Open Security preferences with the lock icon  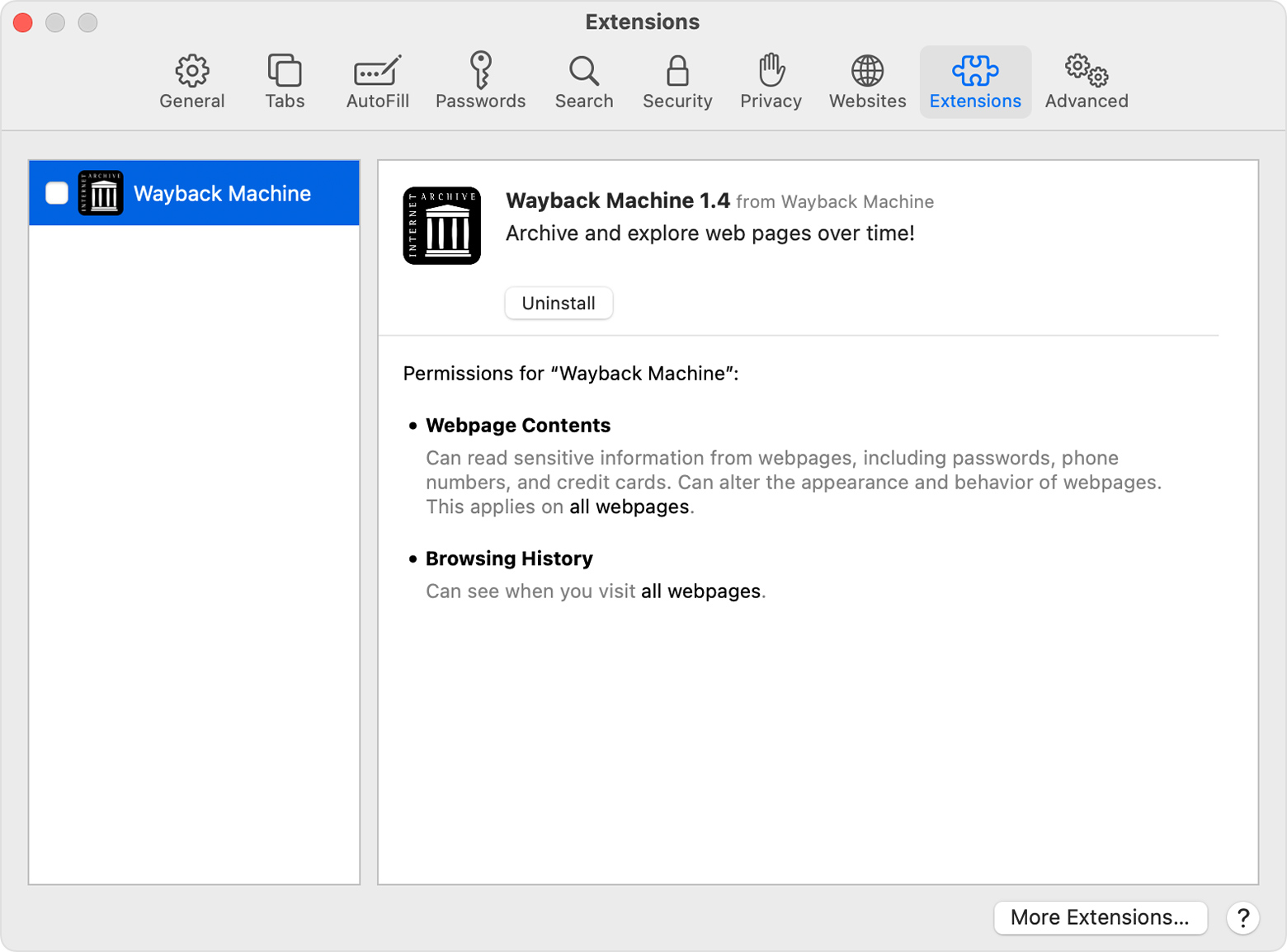tap(677, 82)
